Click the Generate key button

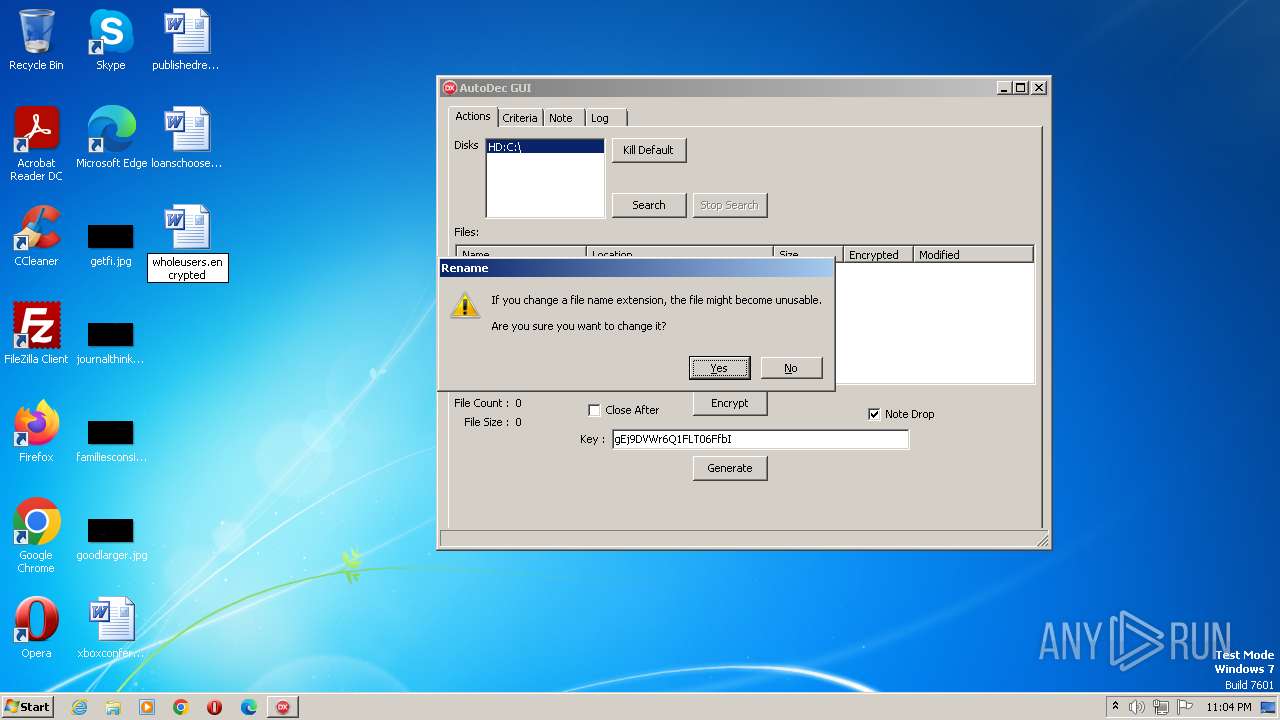tap(729, 468)
